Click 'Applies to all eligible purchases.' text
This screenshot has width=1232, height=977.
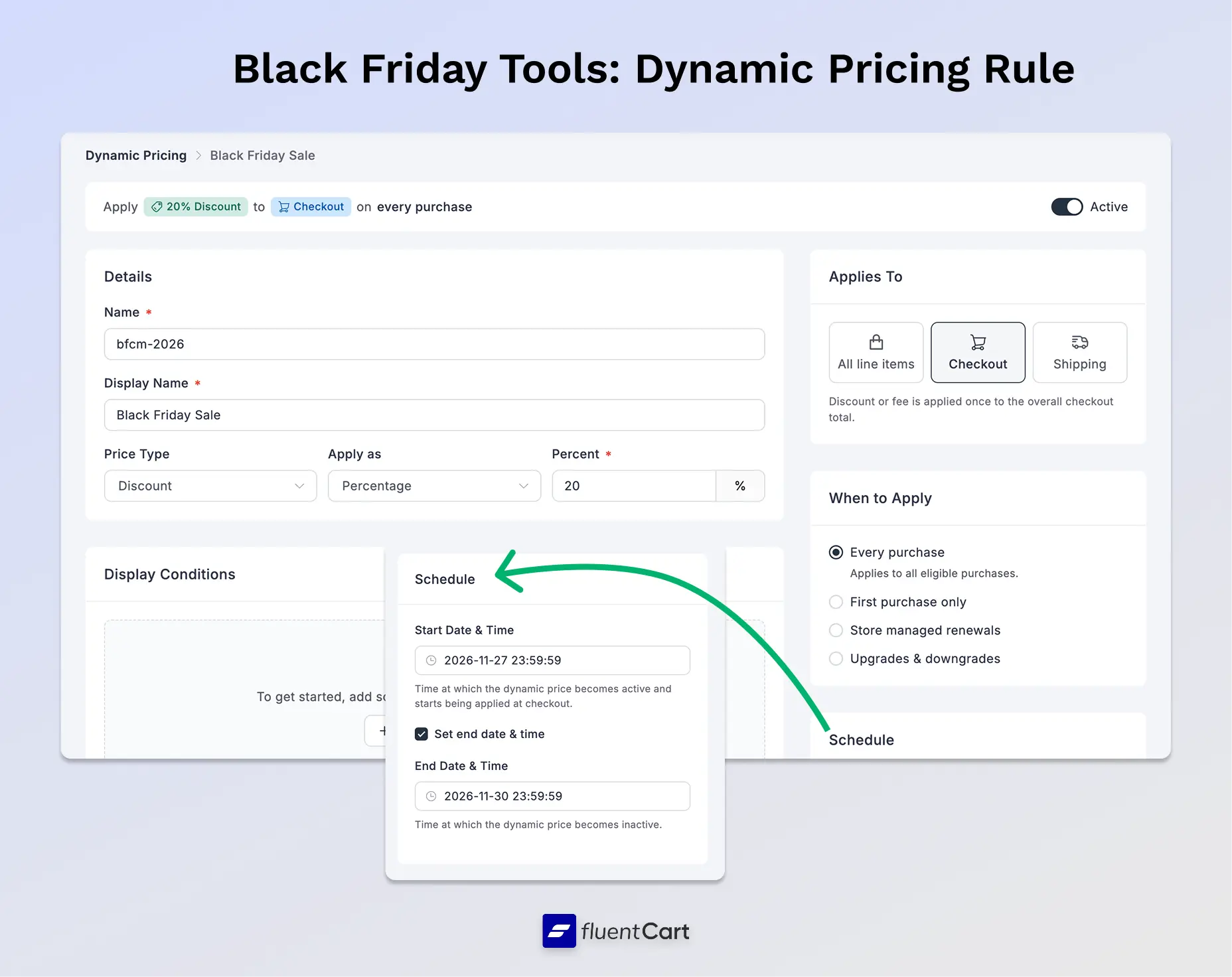click(934, 573)
